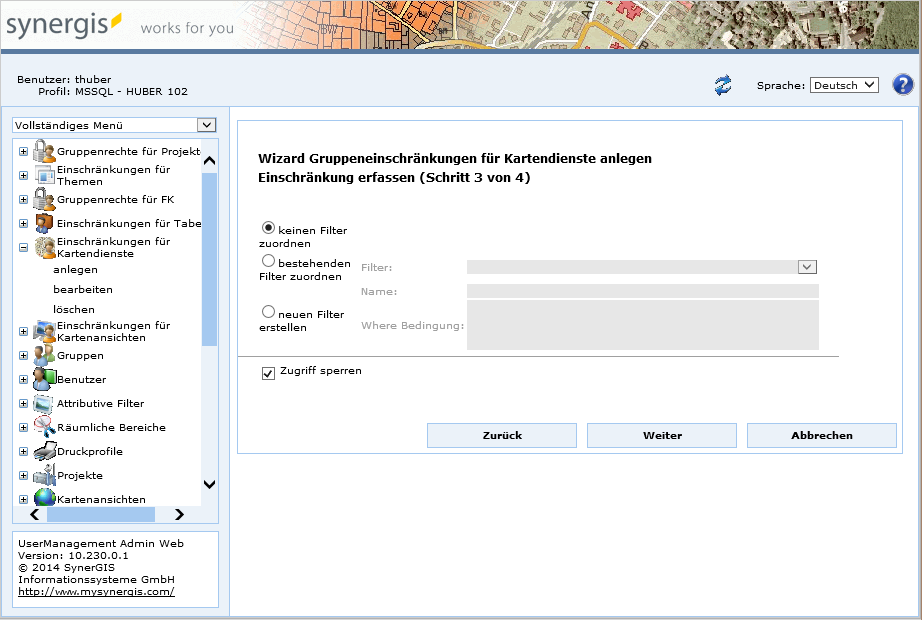922x620 pixels.
Task: Click the Räumliche Bereiche magnifier icon
Action: 43,427
